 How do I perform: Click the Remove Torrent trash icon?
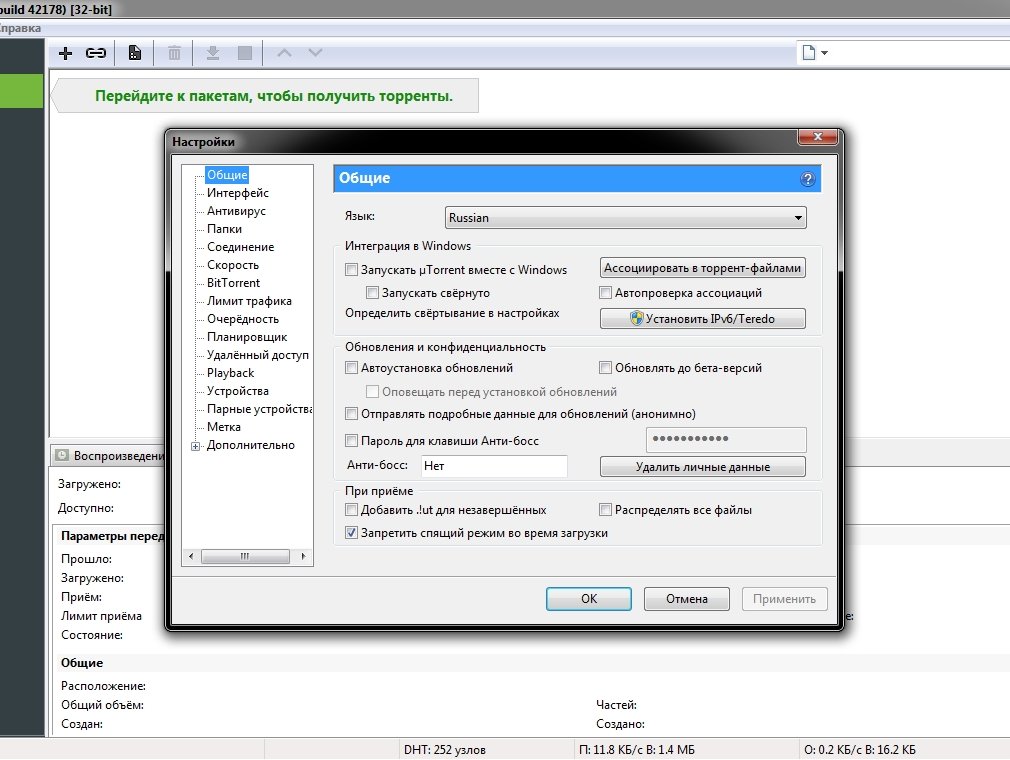[x=174, y=53]
